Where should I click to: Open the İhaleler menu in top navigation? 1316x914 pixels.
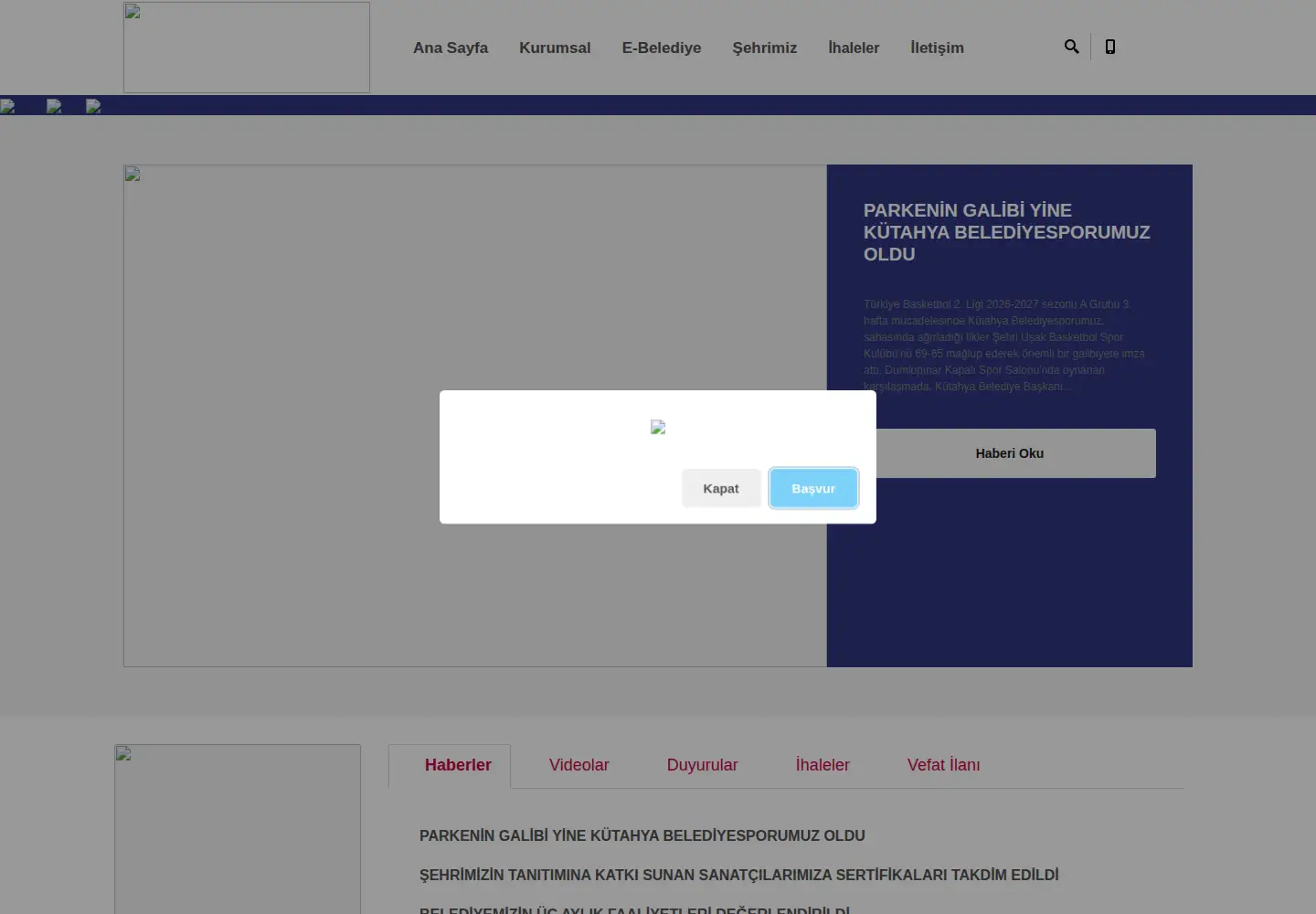(854, 48)
